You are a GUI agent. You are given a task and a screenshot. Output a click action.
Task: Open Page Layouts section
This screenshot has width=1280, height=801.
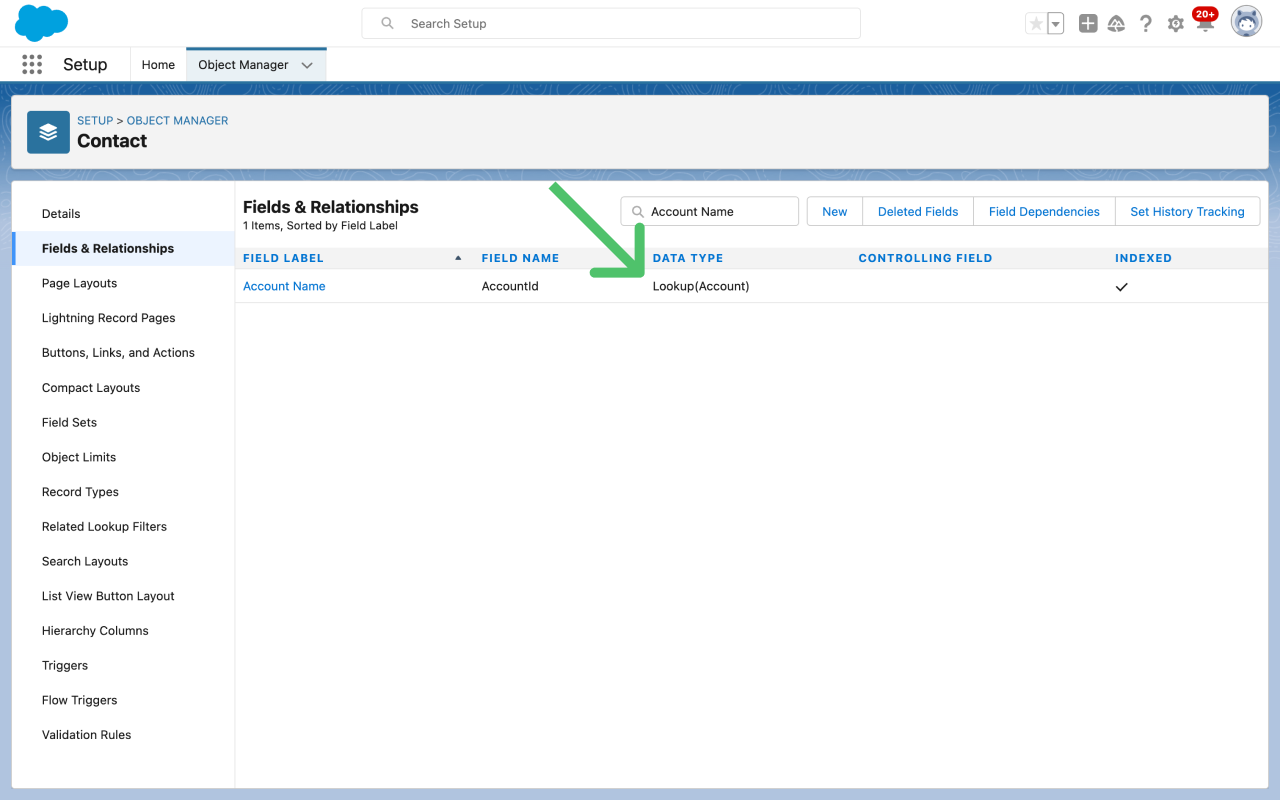pos(79,283)
